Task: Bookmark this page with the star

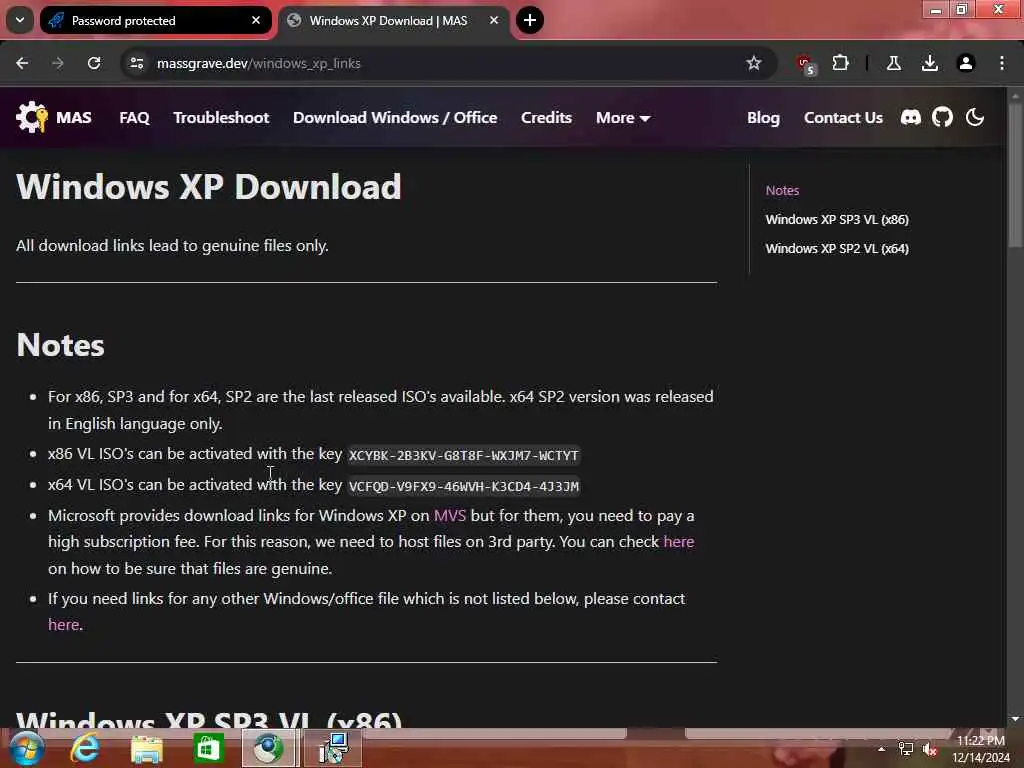Action: click(754, 63)
